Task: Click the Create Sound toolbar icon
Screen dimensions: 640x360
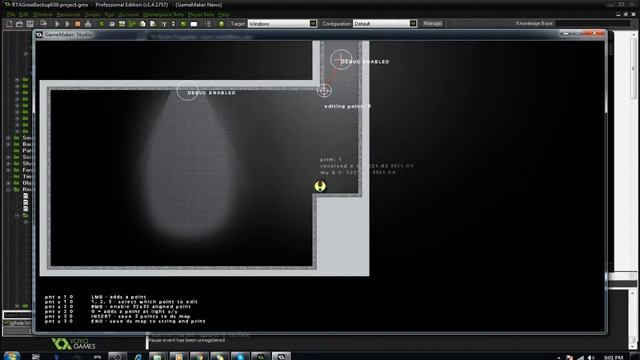Action: pyautogui.click(x=112, y=24)
